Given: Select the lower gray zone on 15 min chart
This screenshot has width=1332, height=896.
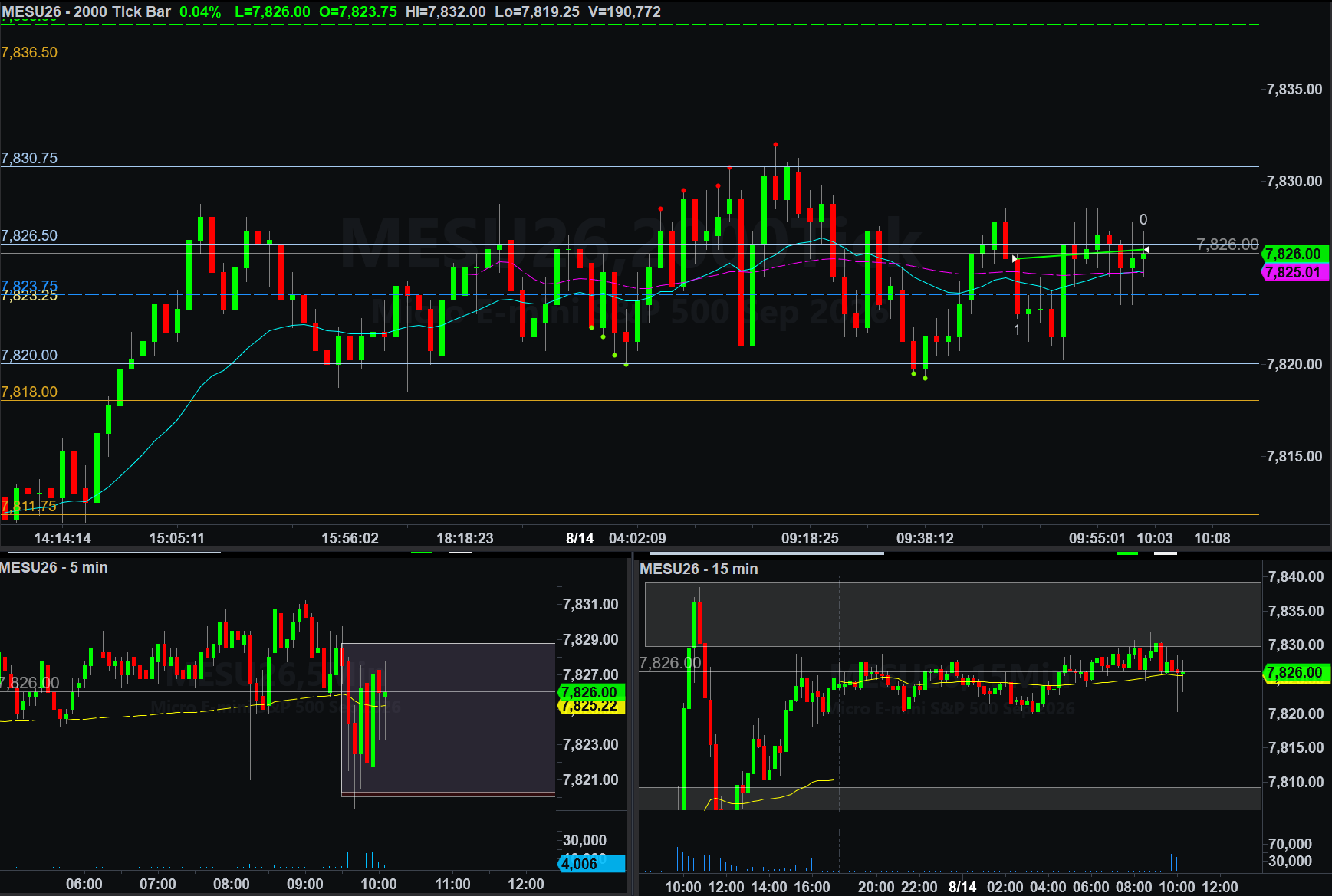Looking at the screenshot, I should point(949,798).
